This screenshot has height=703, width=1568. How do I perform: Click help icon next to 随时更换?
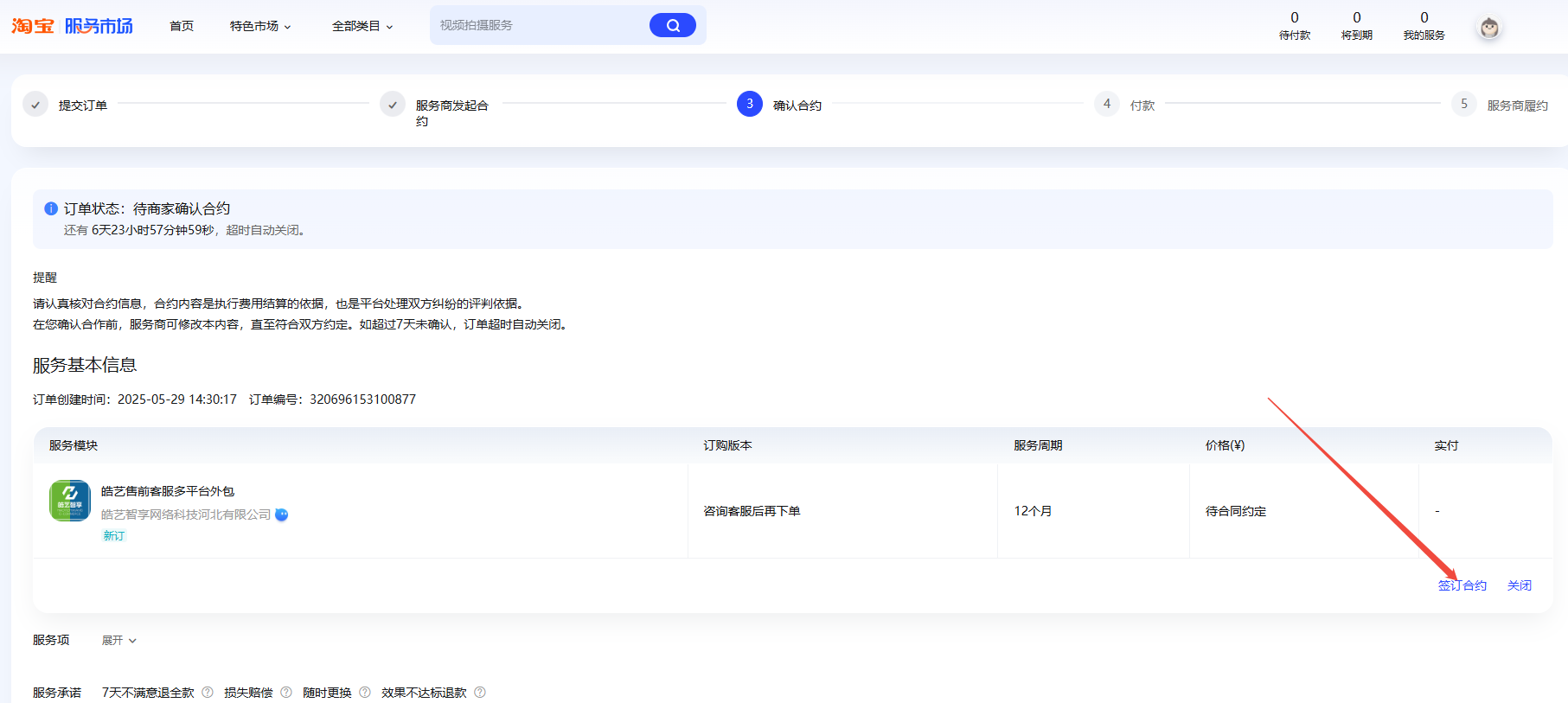(365, 693)
